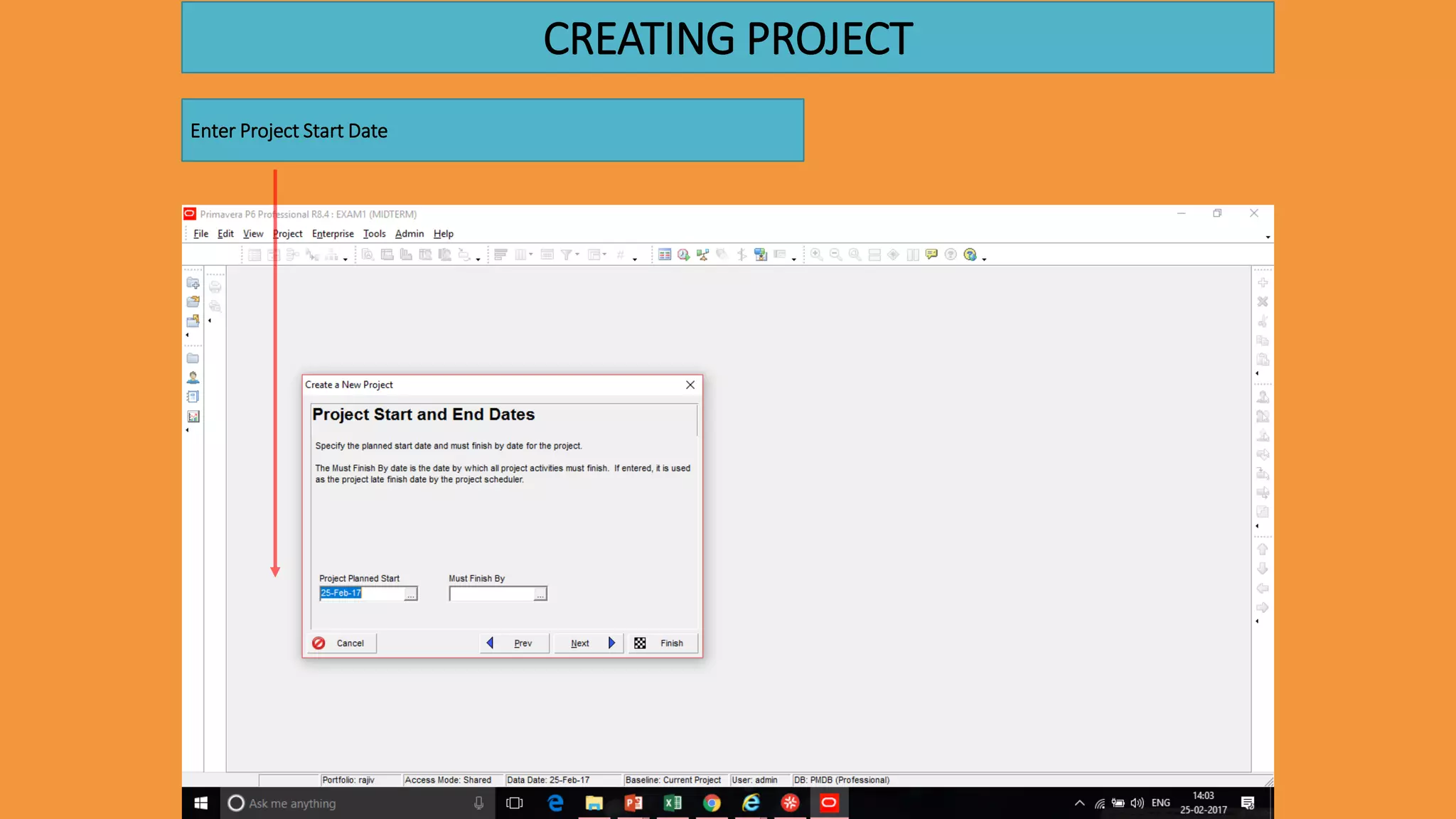The image size is (1456, 819).
Task: Click the Next button in wizard
Action: point(589,643)
